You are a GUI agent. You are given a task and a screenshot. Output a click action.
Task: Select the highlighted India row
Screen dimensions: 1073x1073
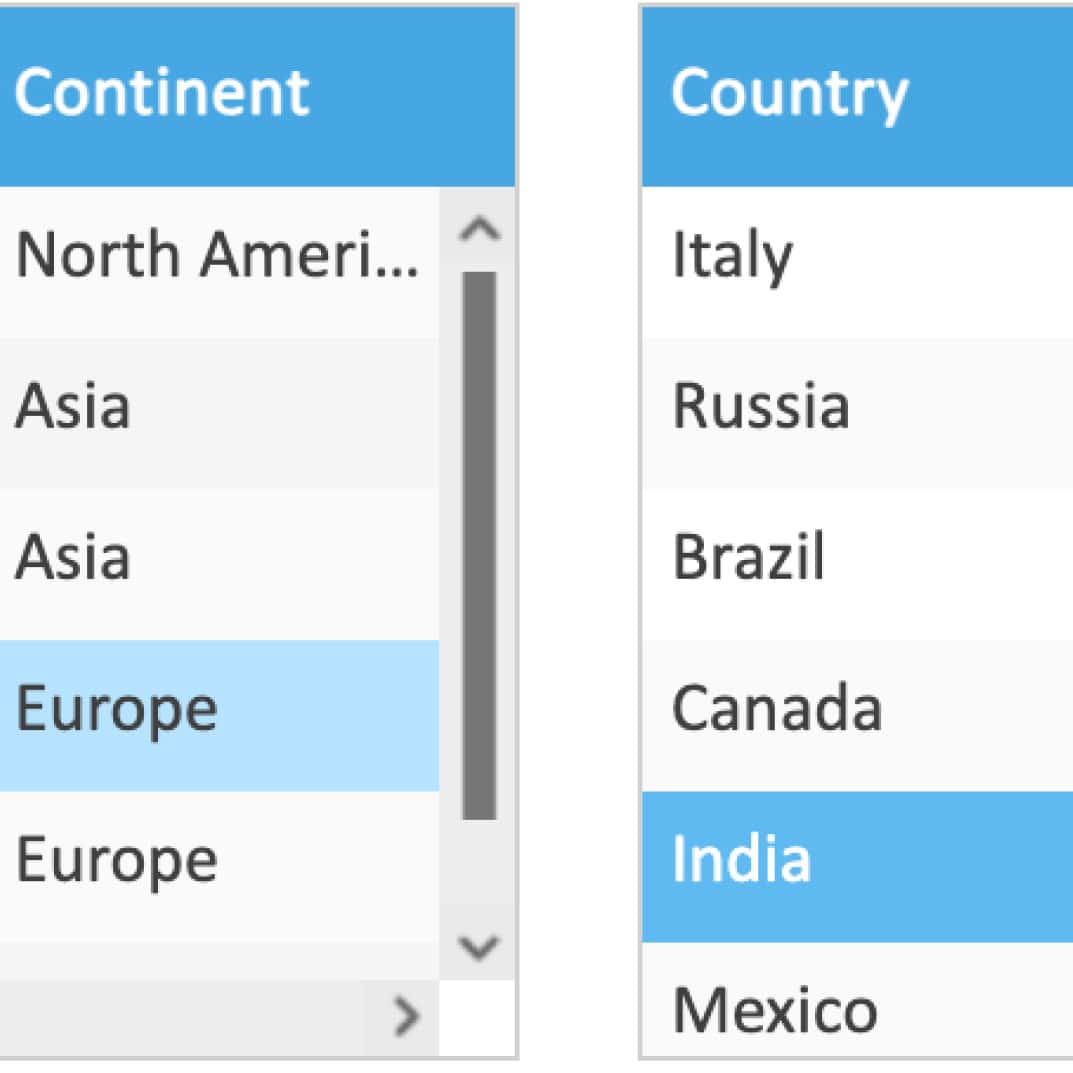click(x=857, y=867)
